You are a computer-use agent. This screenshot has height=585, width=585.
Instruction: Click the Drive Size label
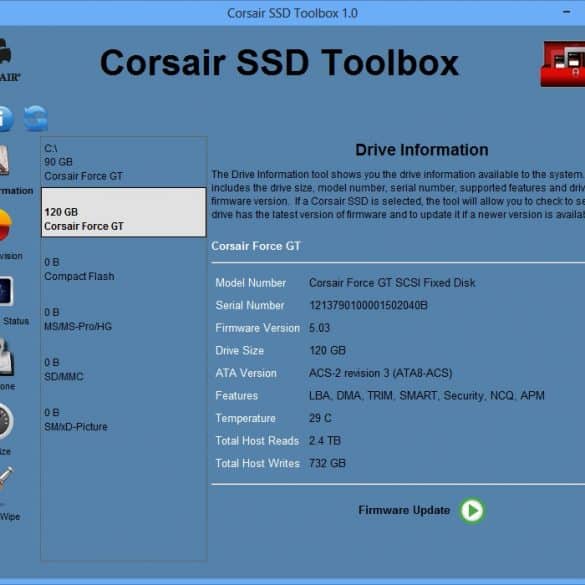[240, 351]
